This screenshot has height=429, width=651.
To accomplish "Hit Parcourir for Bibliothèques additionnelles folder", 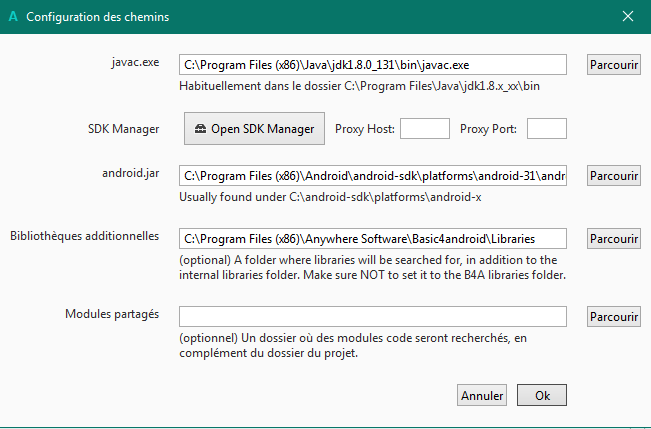I will point(613,239).
